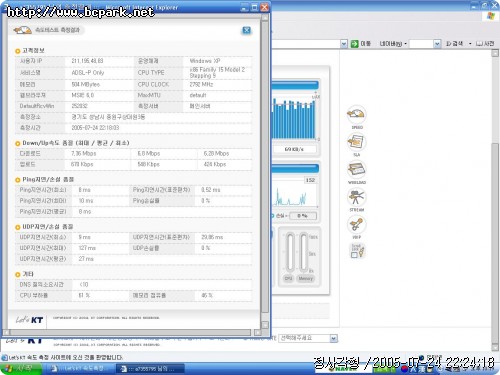
Task: Click the Let's KT logo in popup footer
Action: click(29, 320)
